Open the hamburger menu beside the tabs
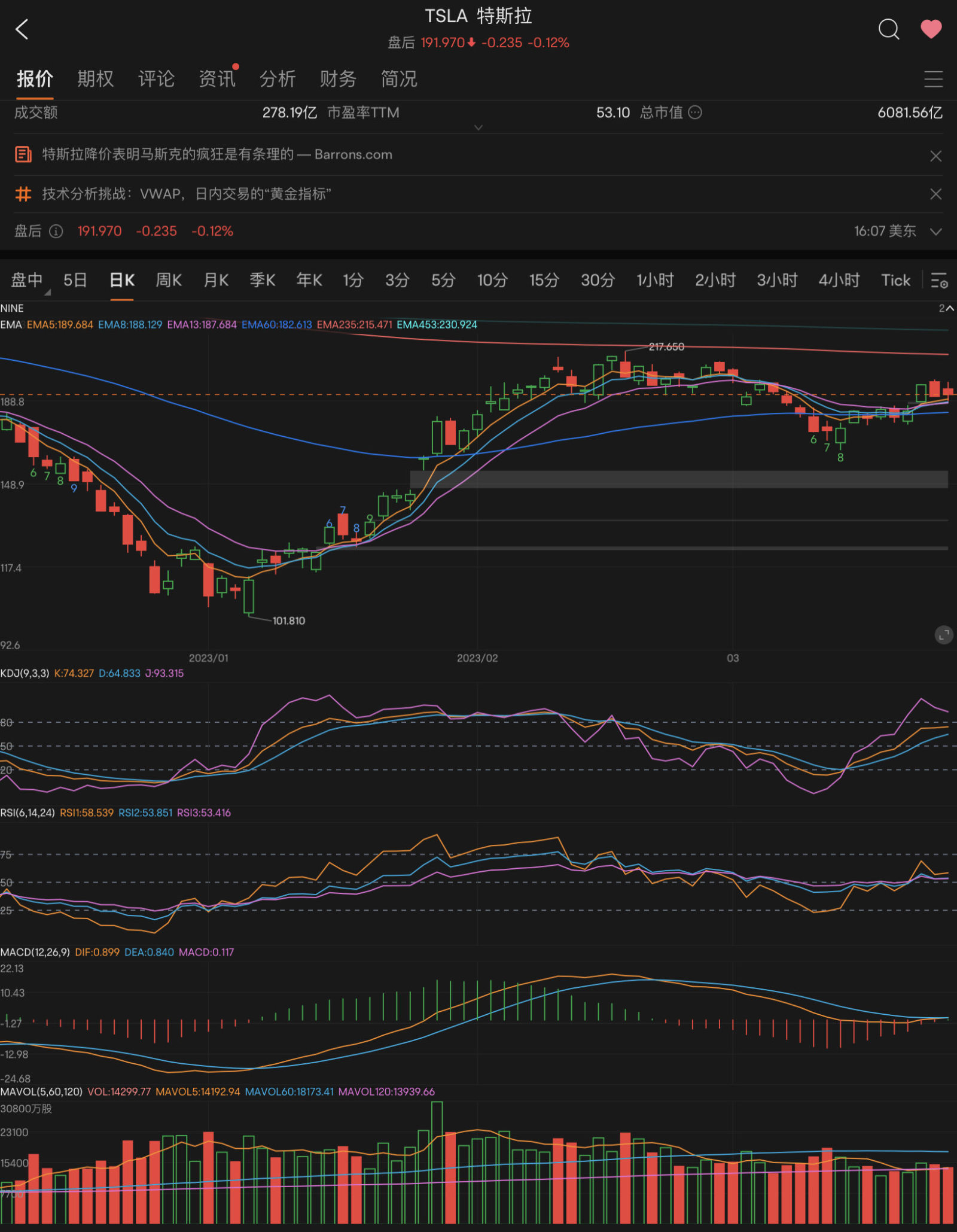The image size is (957, 1232). coord(933,79)
